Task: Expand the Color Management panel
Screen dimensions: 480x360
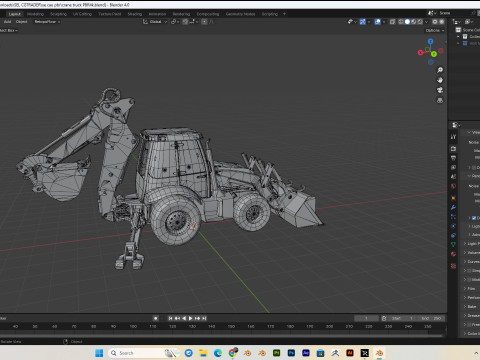Action: (x=471, y=333)
